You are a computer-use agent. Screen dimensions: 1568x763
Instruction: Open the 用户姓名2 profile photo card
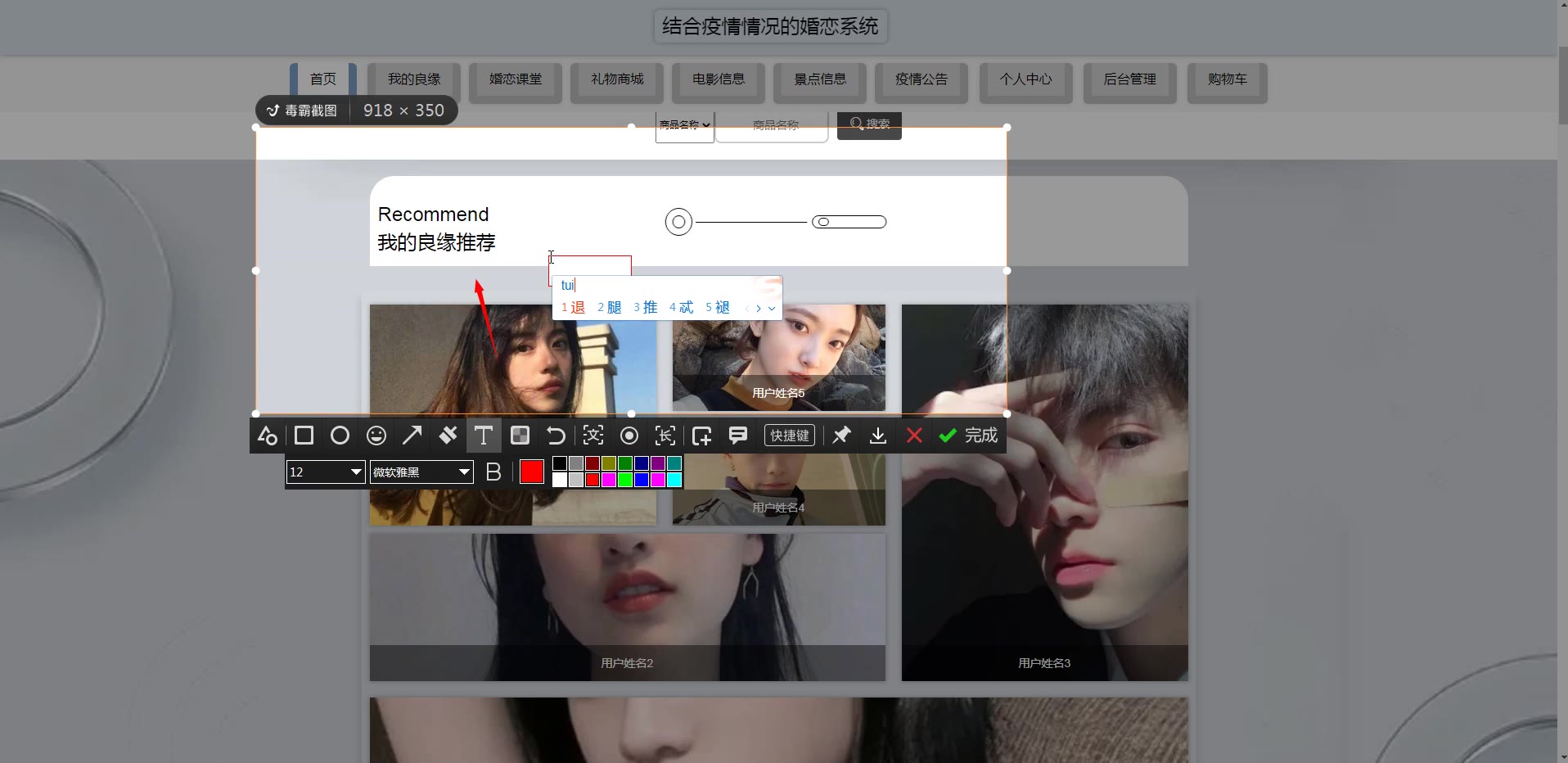click(x=628, y=607)
